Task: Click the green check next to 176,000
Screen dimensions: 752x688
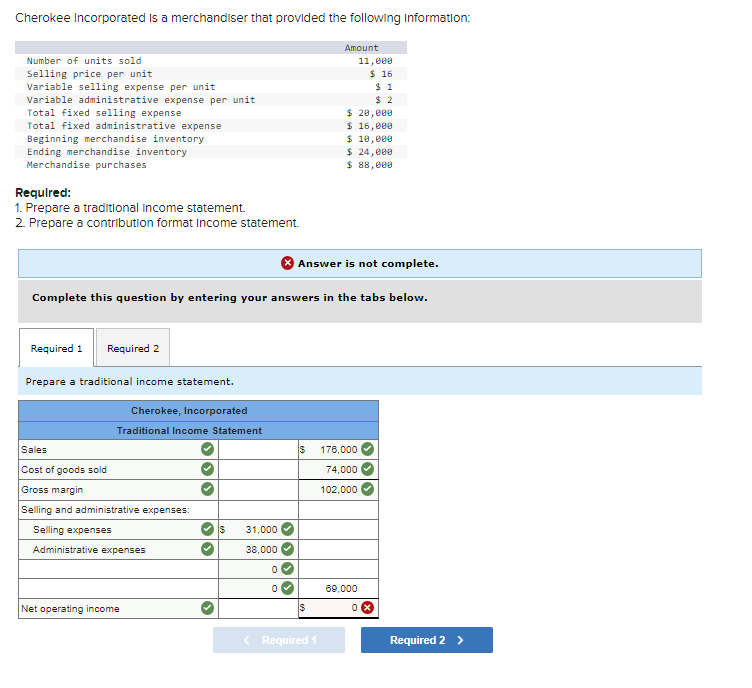Action: coord(367,449)
